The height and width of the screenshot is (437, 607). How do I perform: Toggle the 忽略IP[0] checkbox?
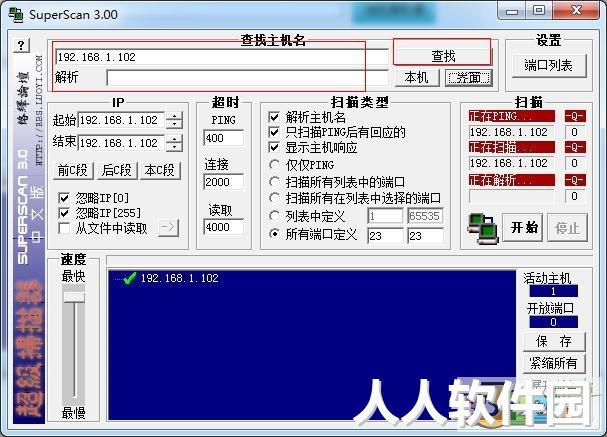(x=64, y=199)
